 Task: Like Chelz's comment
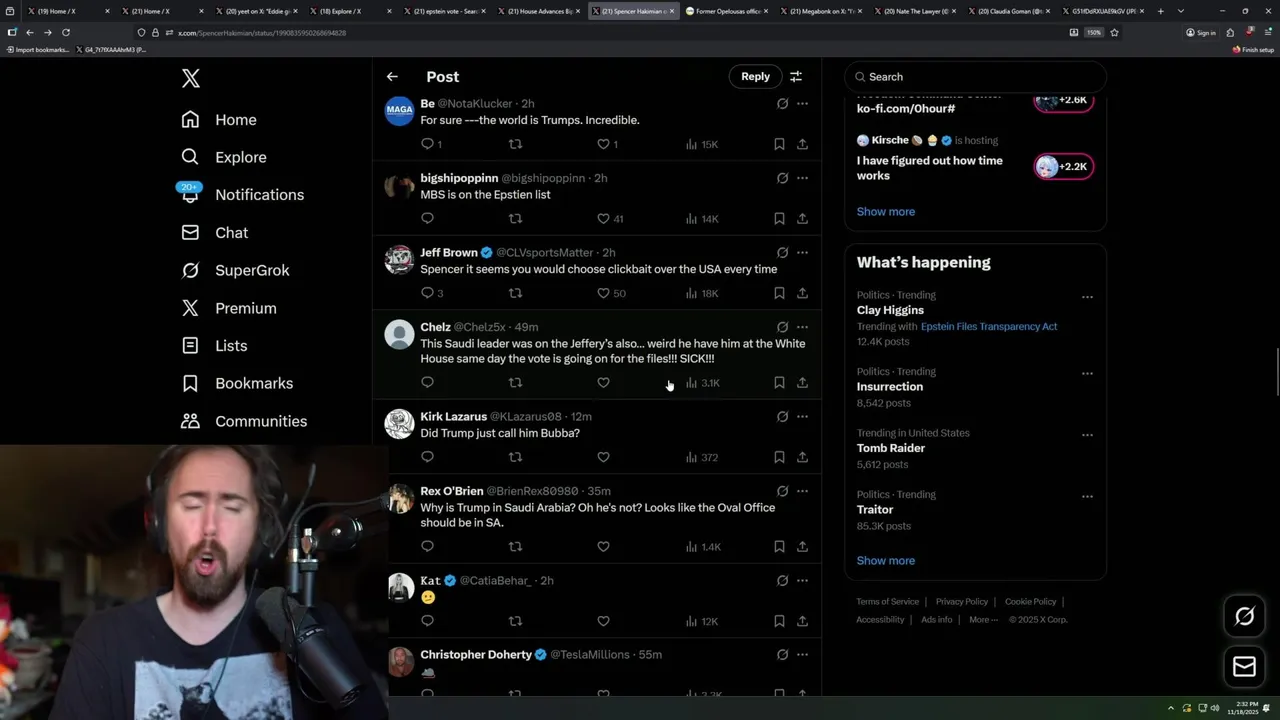603,382
